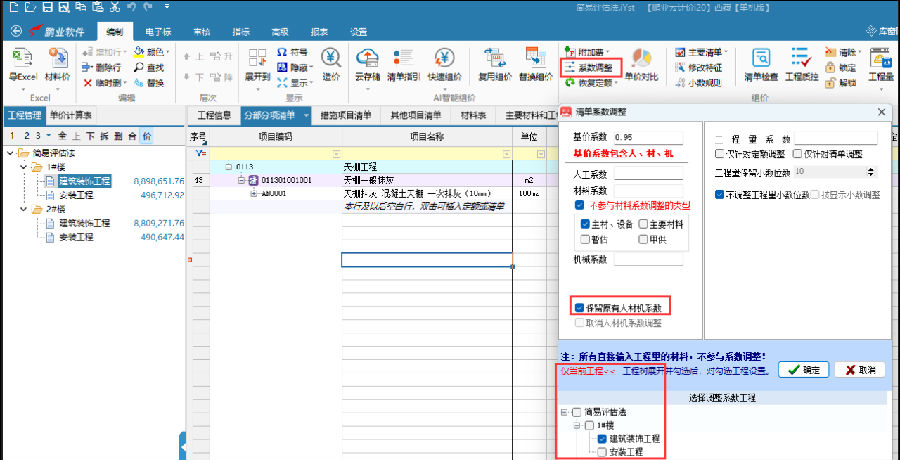Open the 措施项目清单 tab

click(346, 115)
